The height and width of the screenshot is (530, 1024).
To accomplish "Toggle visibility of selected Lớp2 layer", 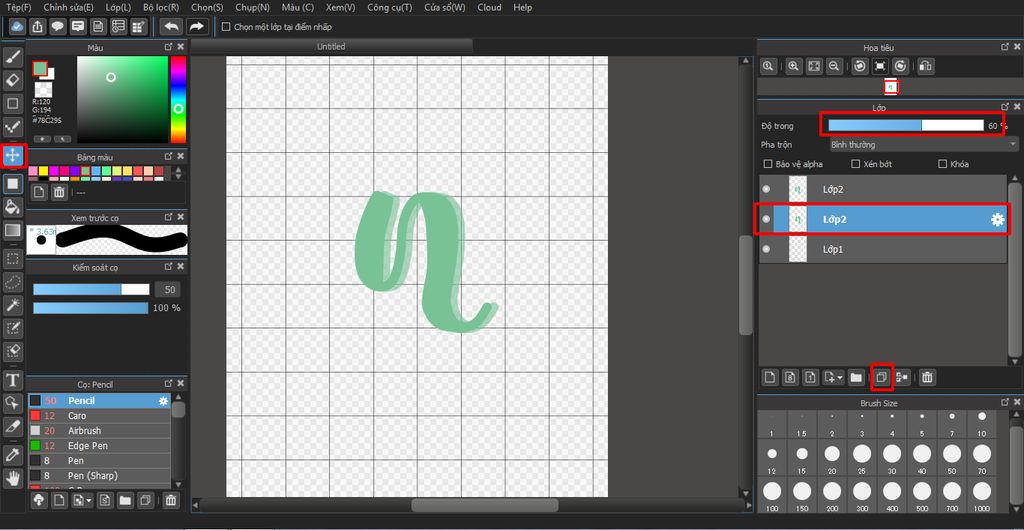I will (766, 219).
